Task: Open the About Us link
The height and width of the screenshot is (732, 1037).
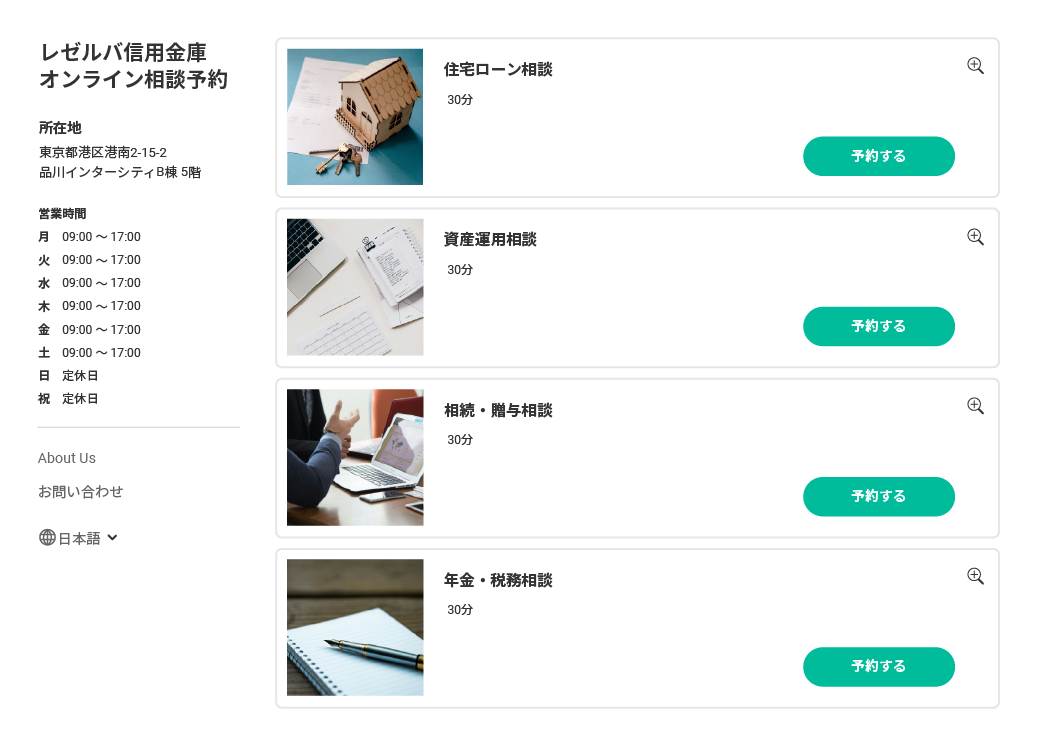Action: [x=67, y=458]
